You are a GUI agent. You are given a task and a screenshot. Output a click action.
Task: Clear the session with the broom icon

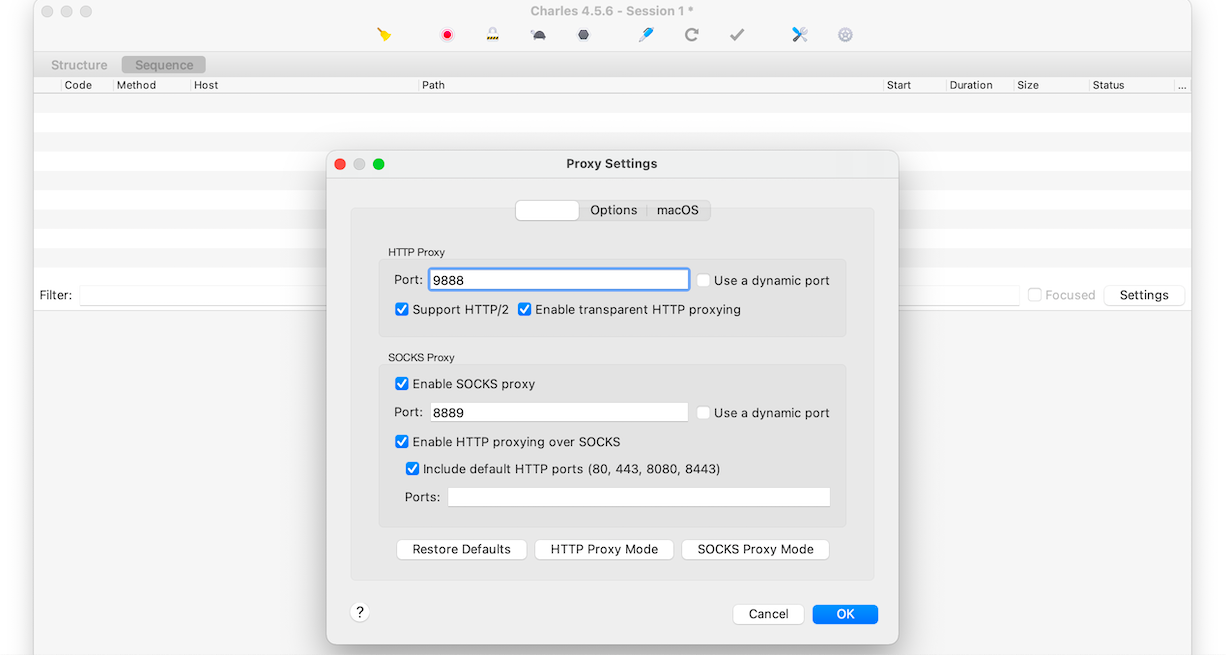click(x=384, y=35)
